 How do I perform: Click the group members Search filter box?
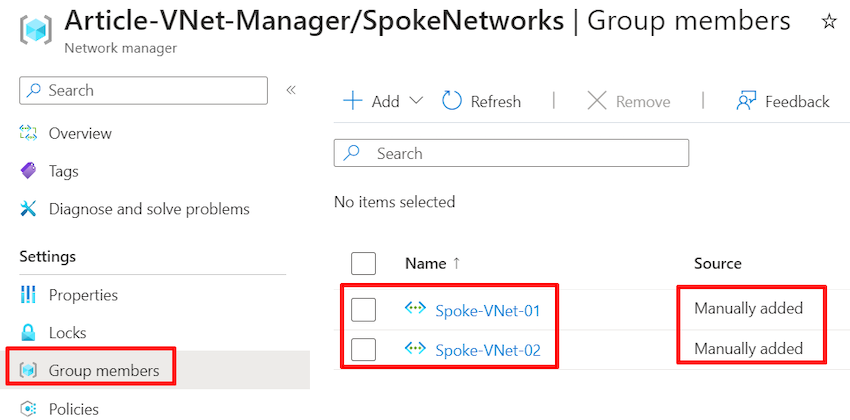[512, 153]
